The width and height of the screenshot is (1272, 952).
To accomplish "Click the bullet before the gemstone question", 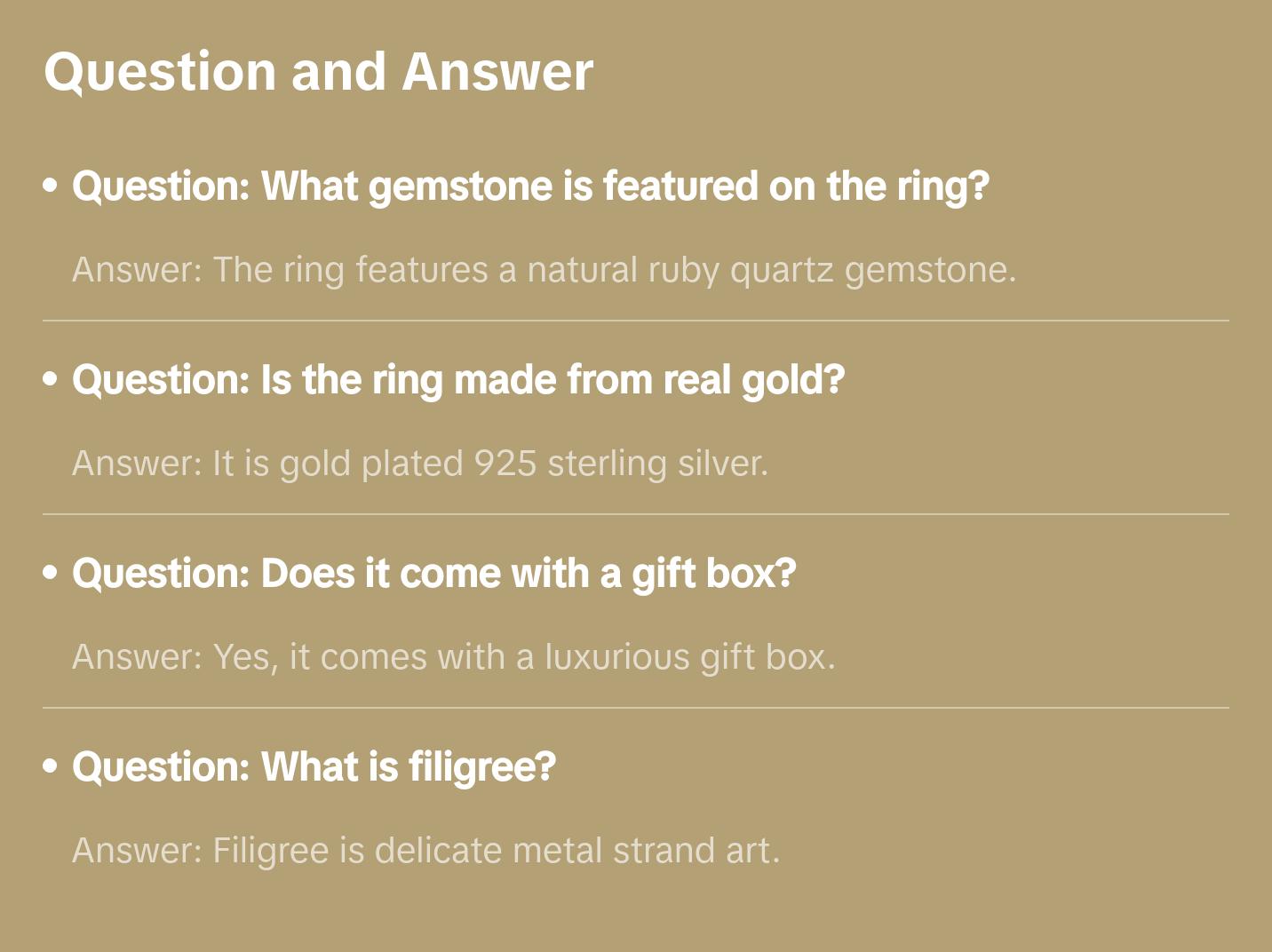I will click(51, 186).
